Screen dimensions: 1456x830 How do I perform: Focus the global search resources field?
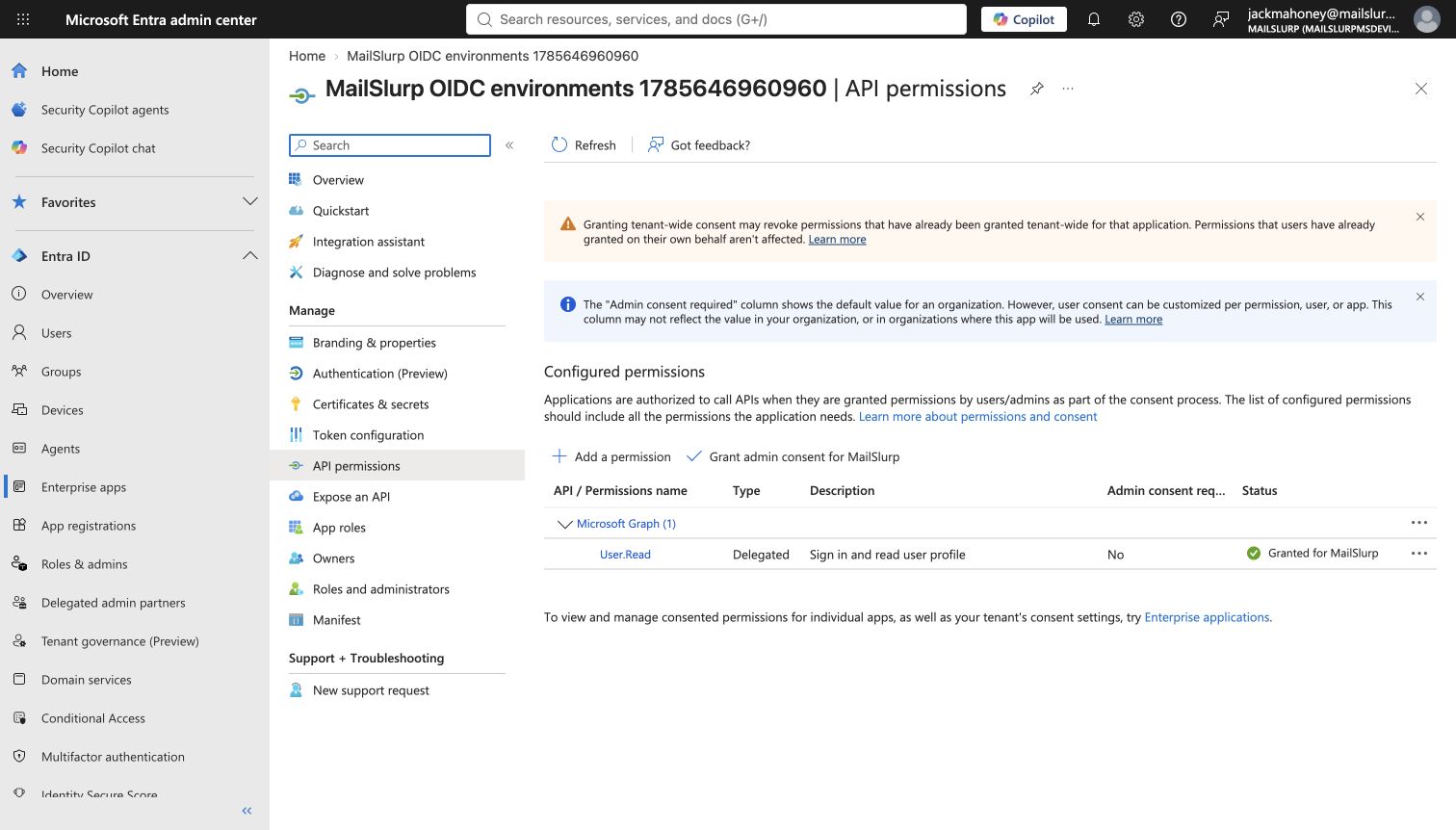click(716, 19)
